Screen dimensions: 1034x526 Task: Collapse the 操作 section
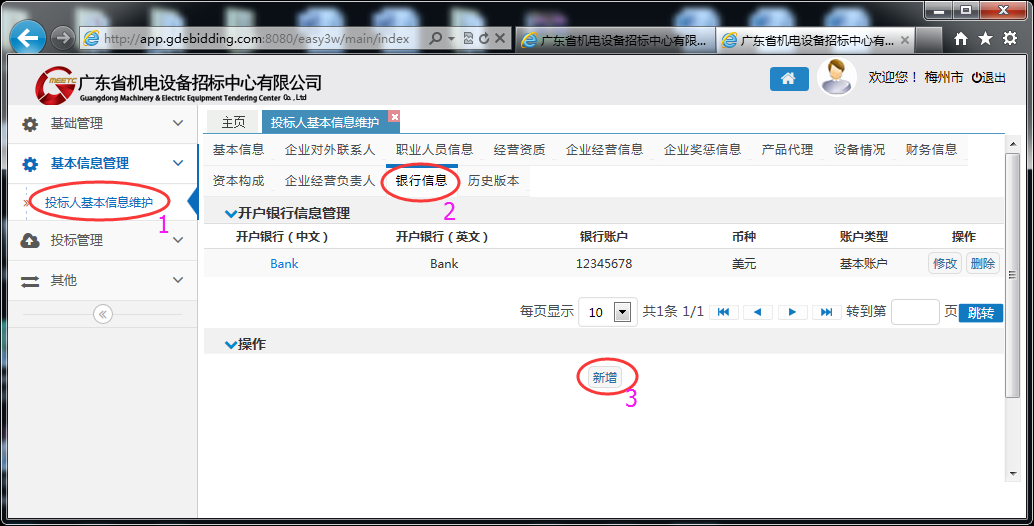(230, 345)
